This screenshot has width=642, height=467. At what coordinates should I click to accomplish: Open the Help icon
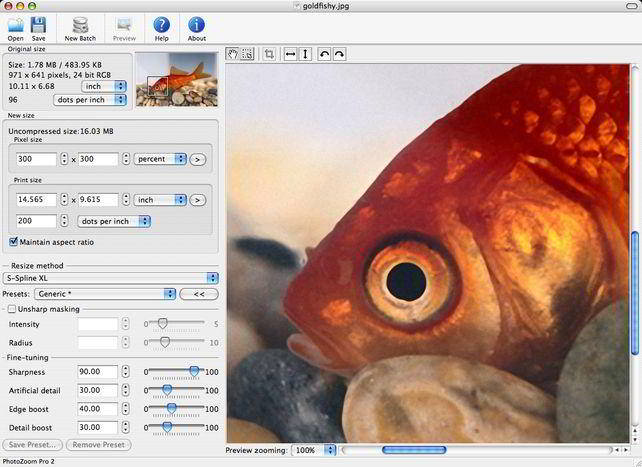point(161,25)
